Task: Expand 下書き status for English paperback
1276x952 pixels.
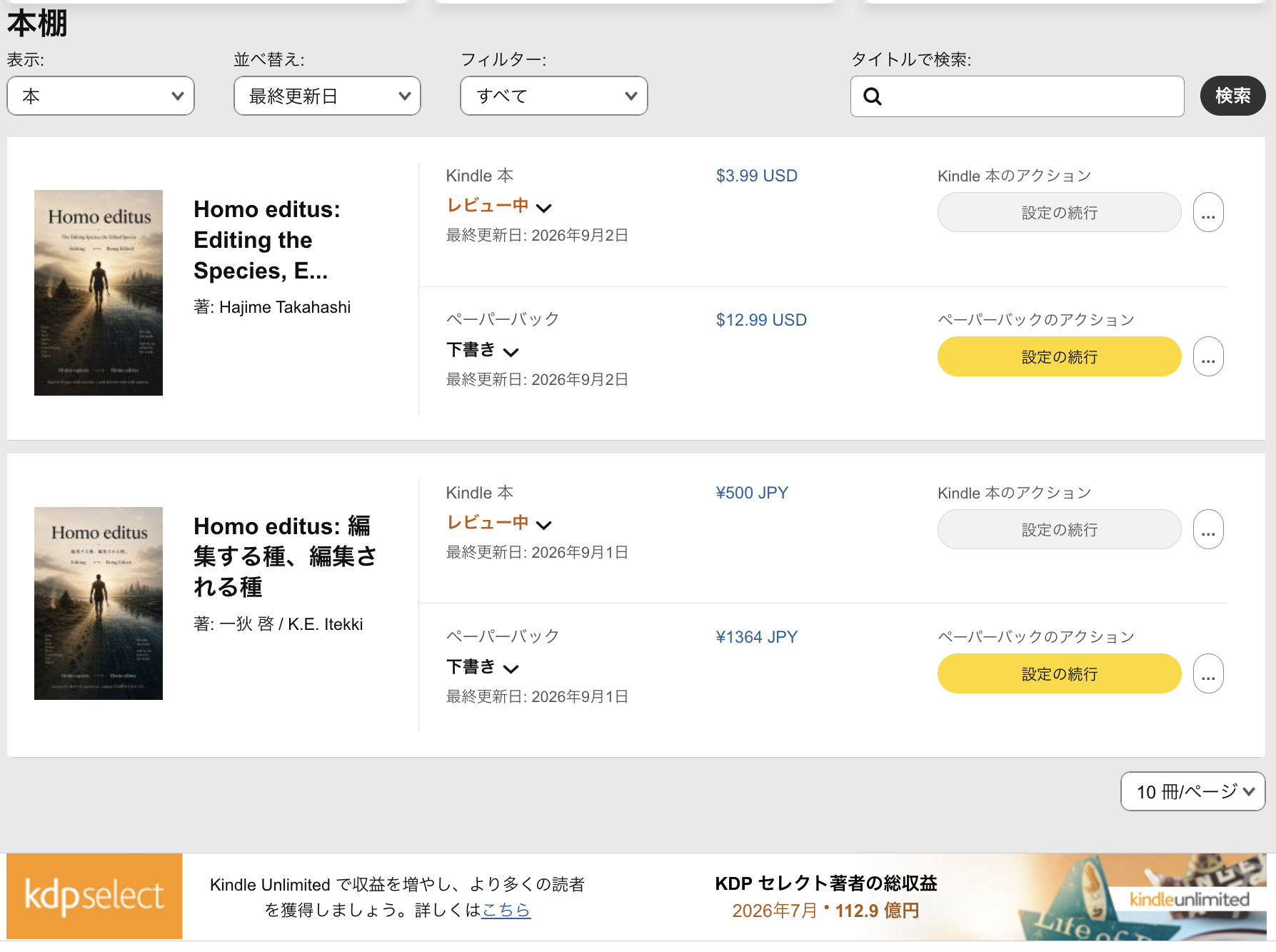Action: (x=483, y=350)
